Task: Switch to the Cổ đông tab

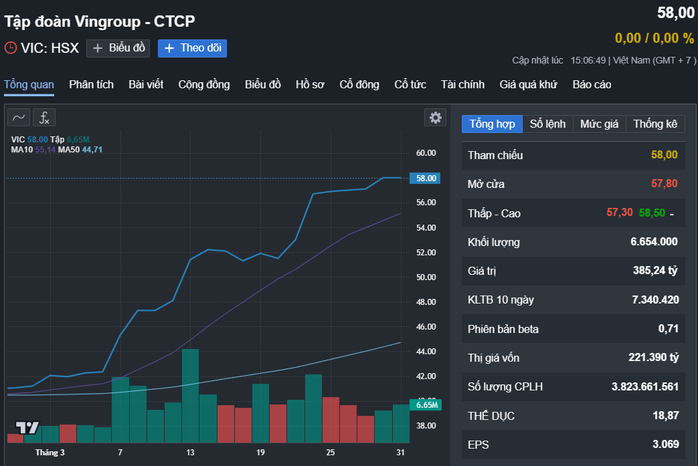Action: tap(359, 85)
